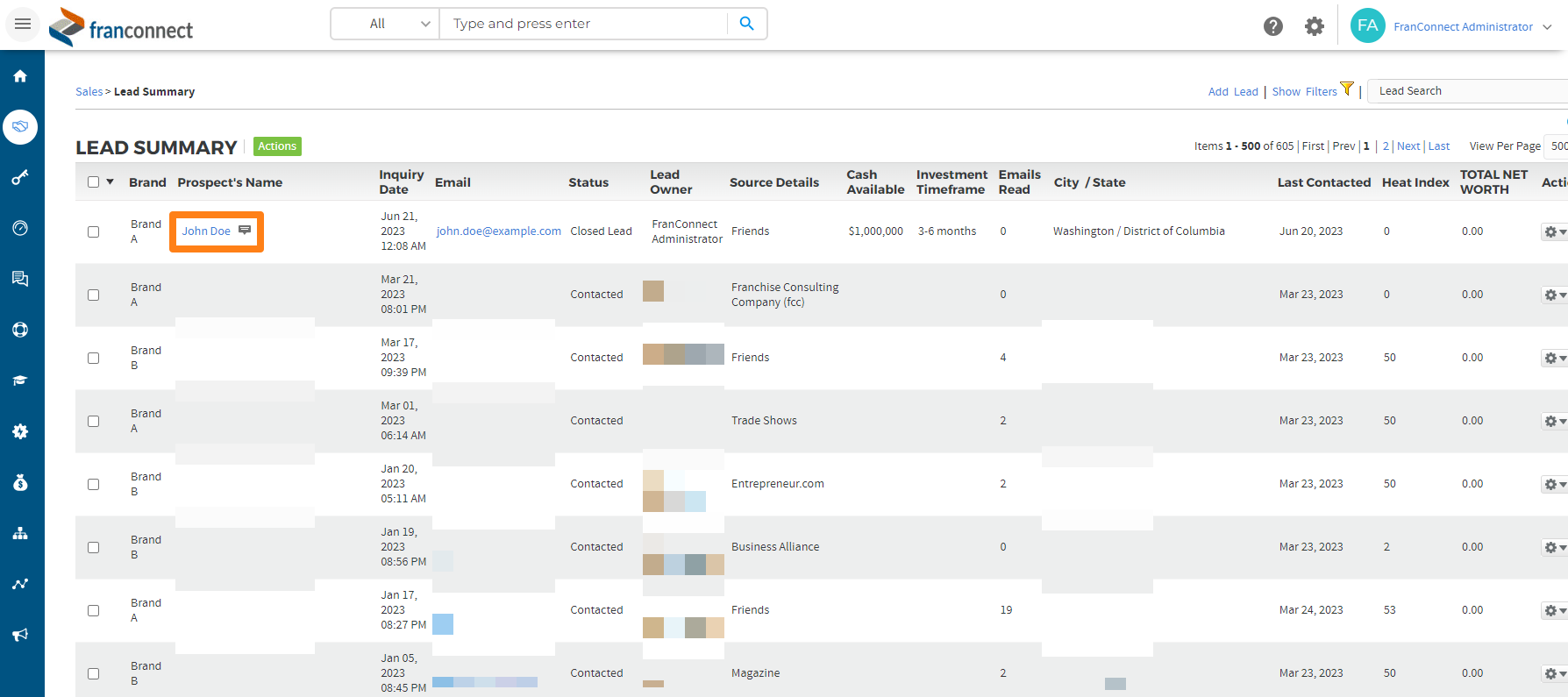Open the key icon module in the sidebar
The image size is (1568, 697).
(x=20, y=178)
